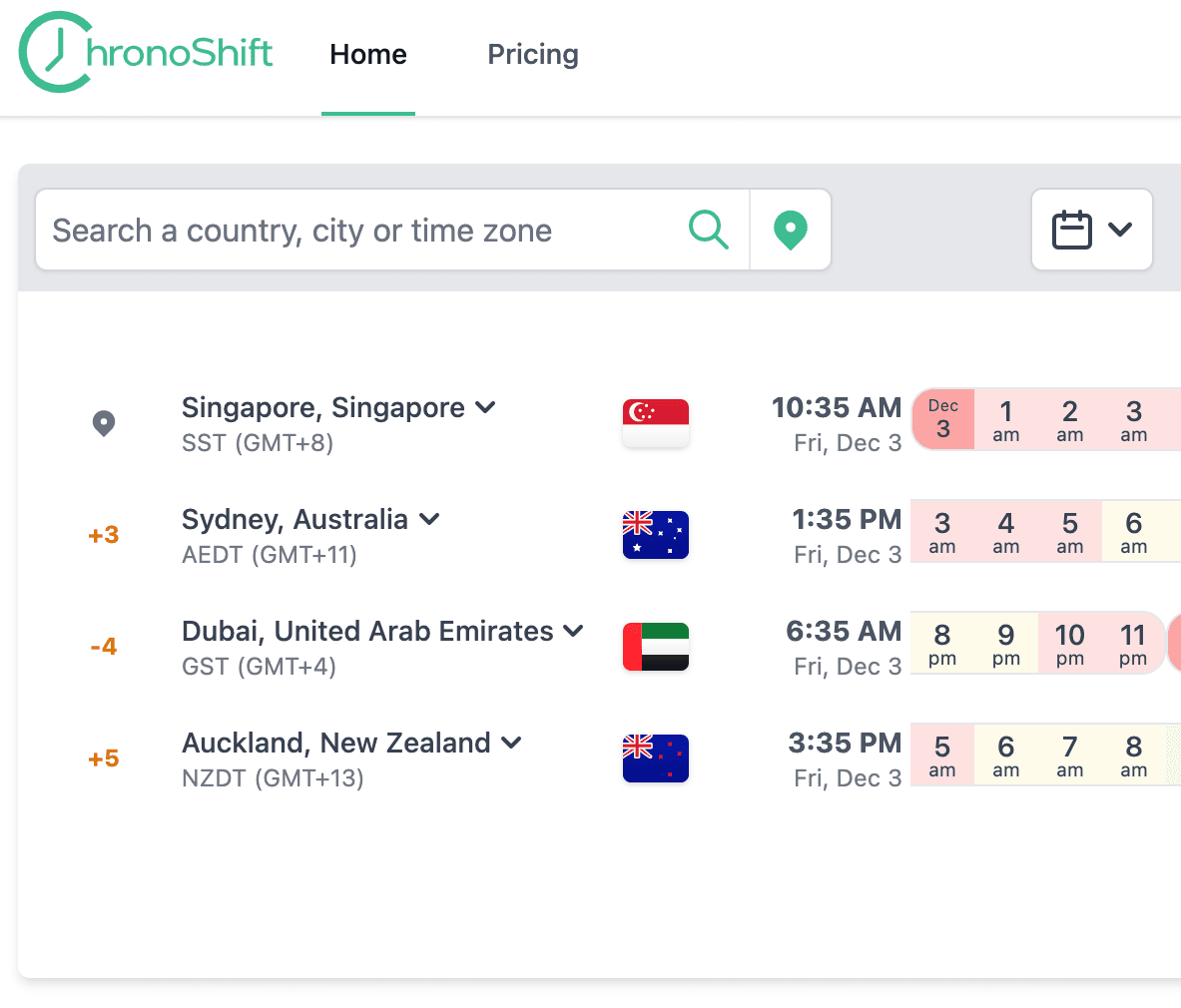Click the Australia flag icon
The height and width of the screenshot is (1008, 1181).
tap(656, 535)
